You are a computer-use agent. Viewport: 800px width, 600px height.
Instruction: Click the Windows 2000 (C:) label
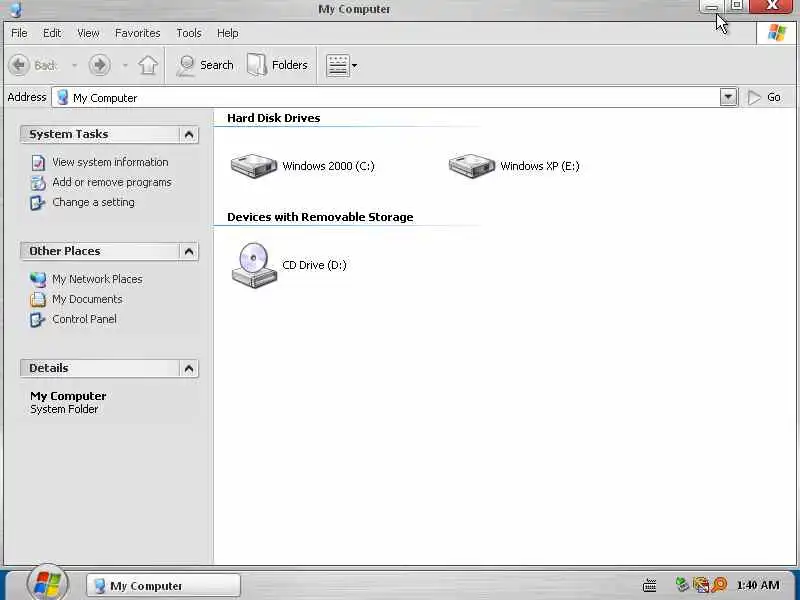click(328, 166)
